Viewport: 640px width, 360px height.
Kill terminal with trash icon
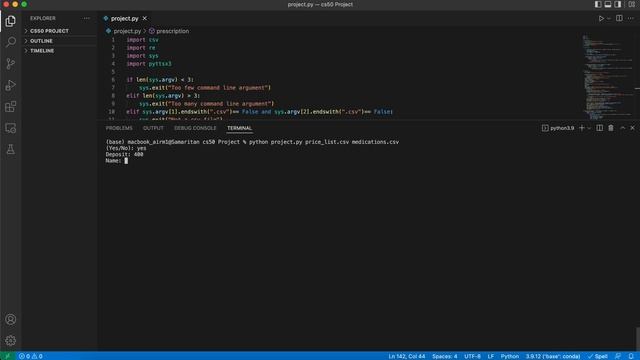(611, 128)
